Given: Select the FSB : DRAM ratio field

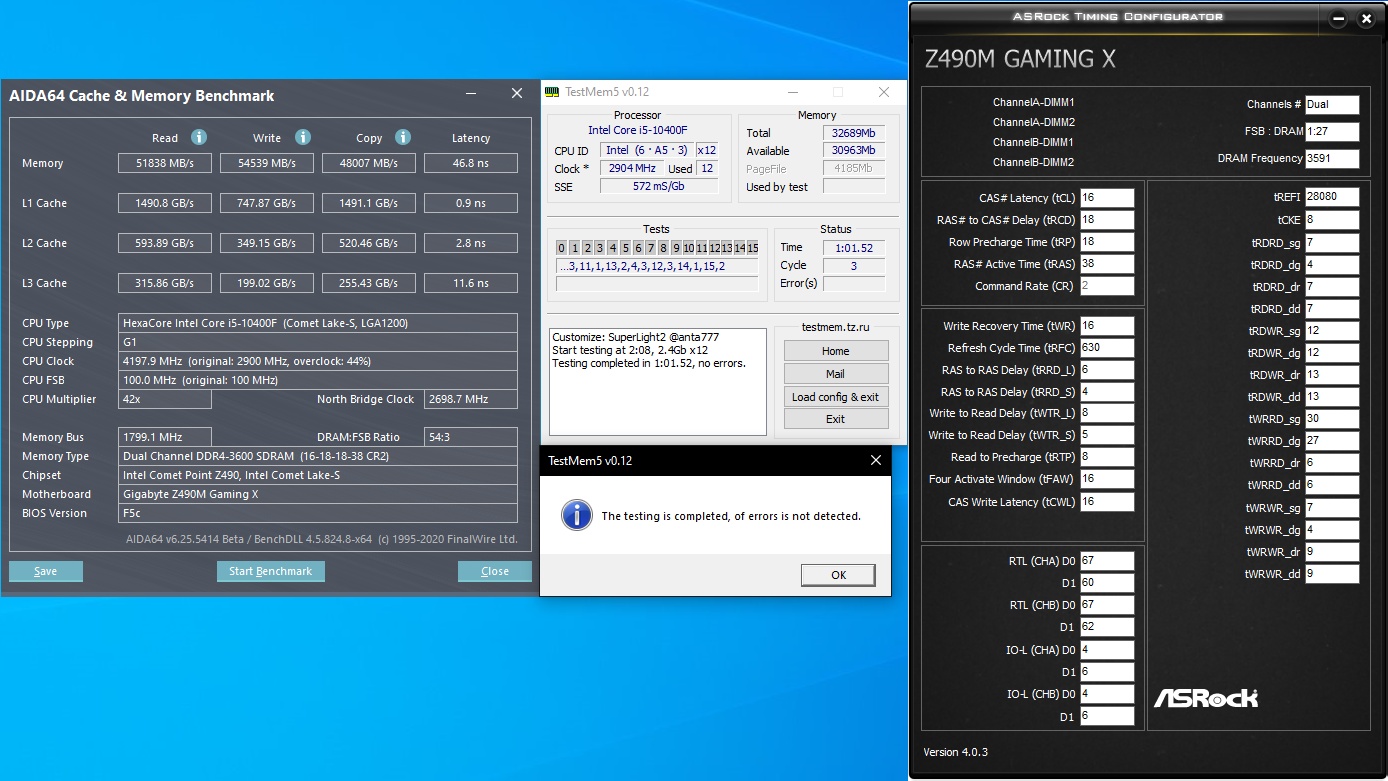Looking at the screenshot, I should (1332, 131).
